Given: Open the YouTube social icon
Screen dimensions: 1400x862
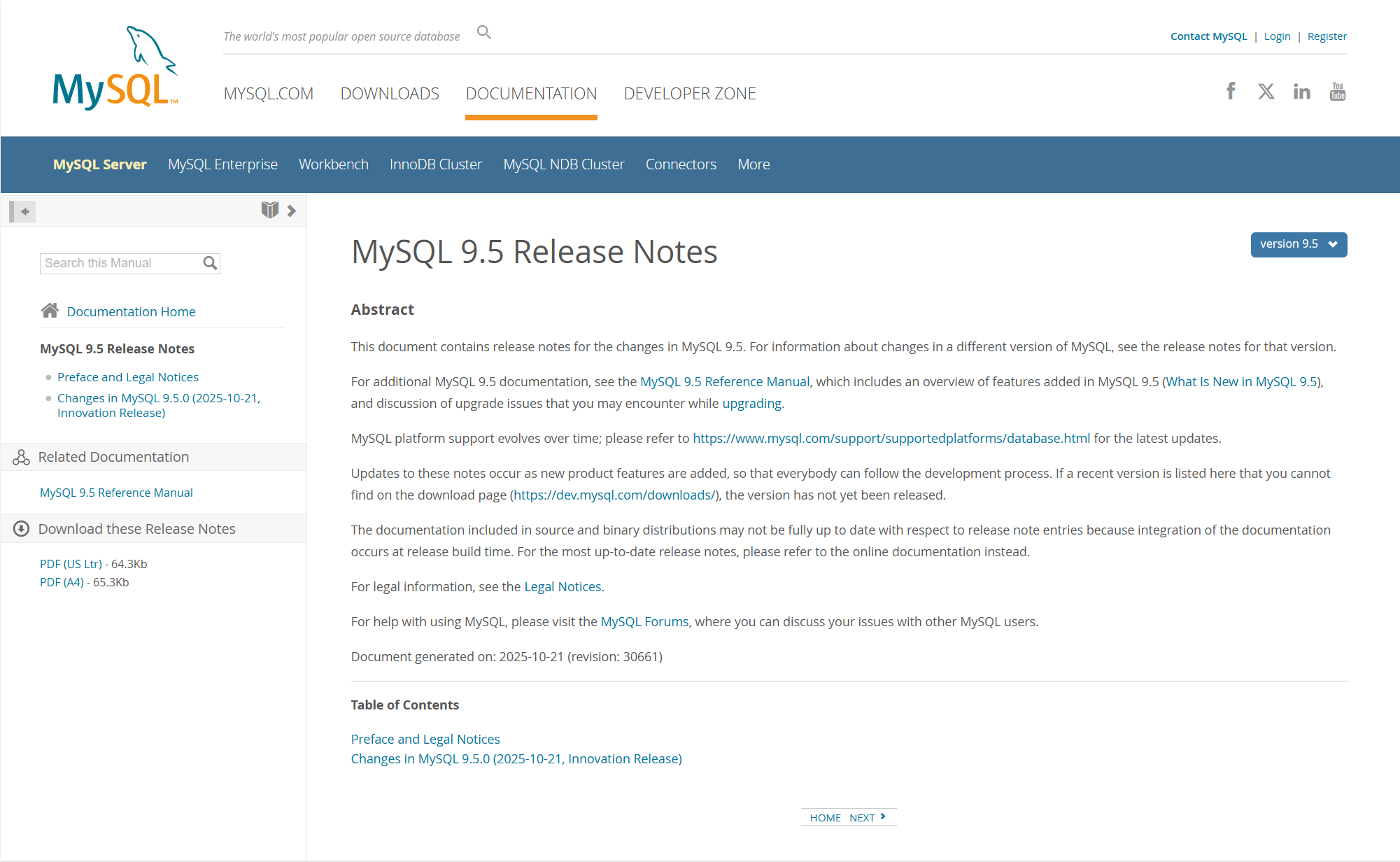Looking at the screenshot, I should click(1337, 91).
